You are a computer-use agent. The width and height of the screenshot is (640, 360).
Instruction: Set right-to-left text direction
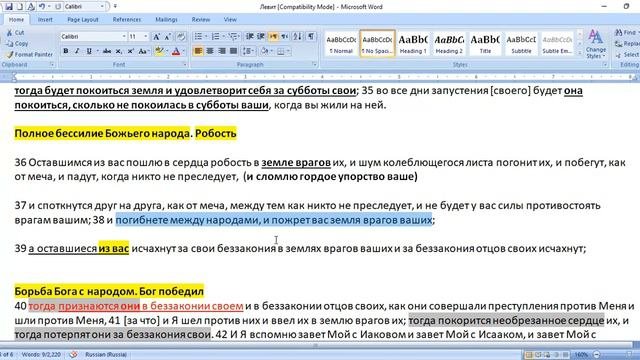click(284, 37)
